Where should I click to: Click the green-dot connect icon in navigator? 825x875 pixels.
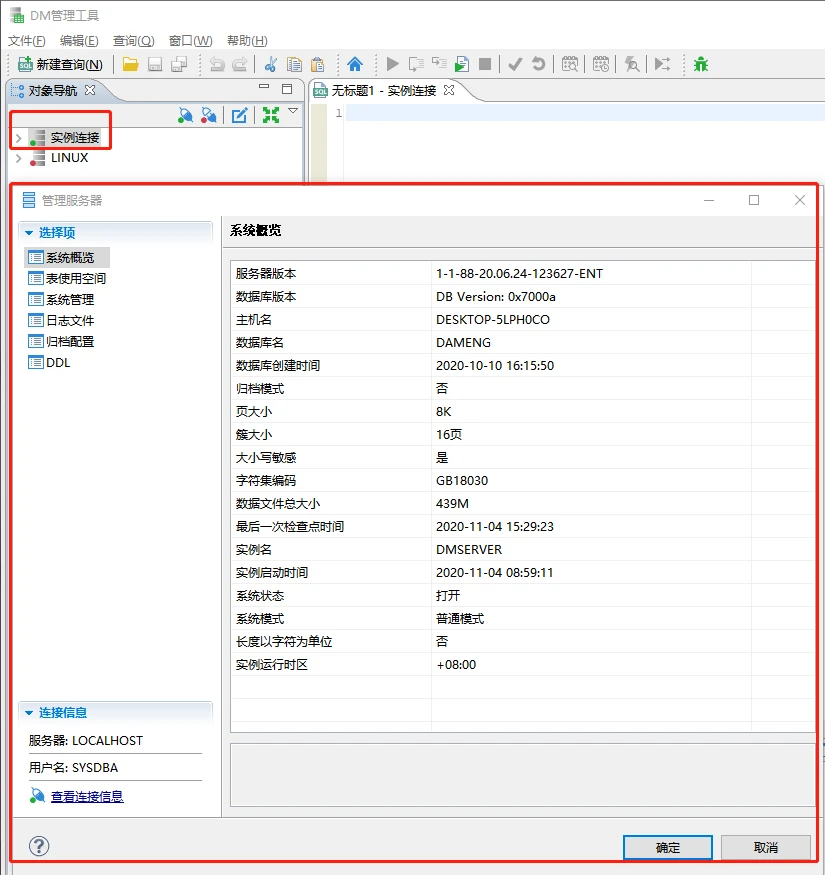185,115
